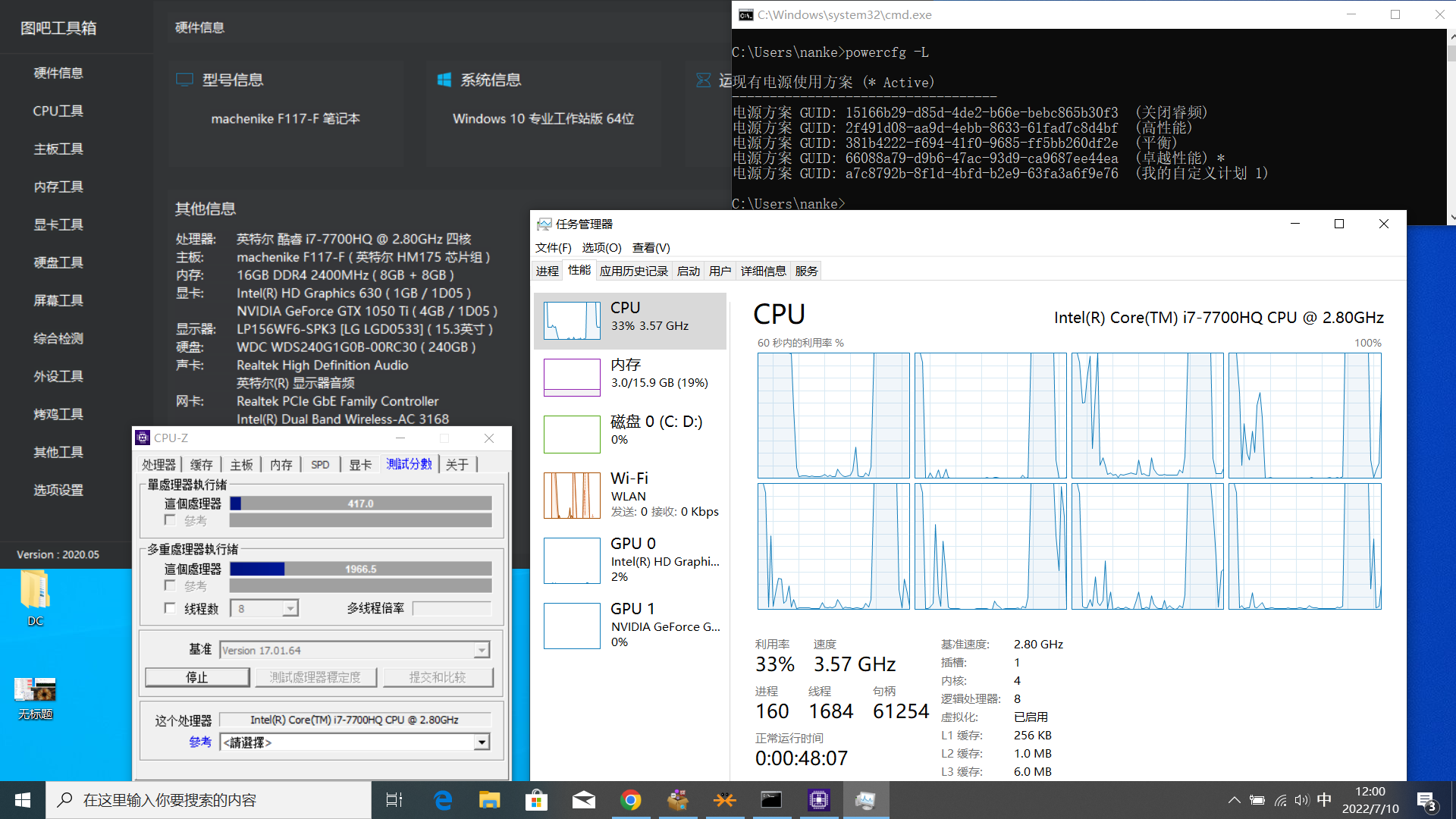
Task: Enable the multi-thread 參考 checkbox
Action: (170, 585)
